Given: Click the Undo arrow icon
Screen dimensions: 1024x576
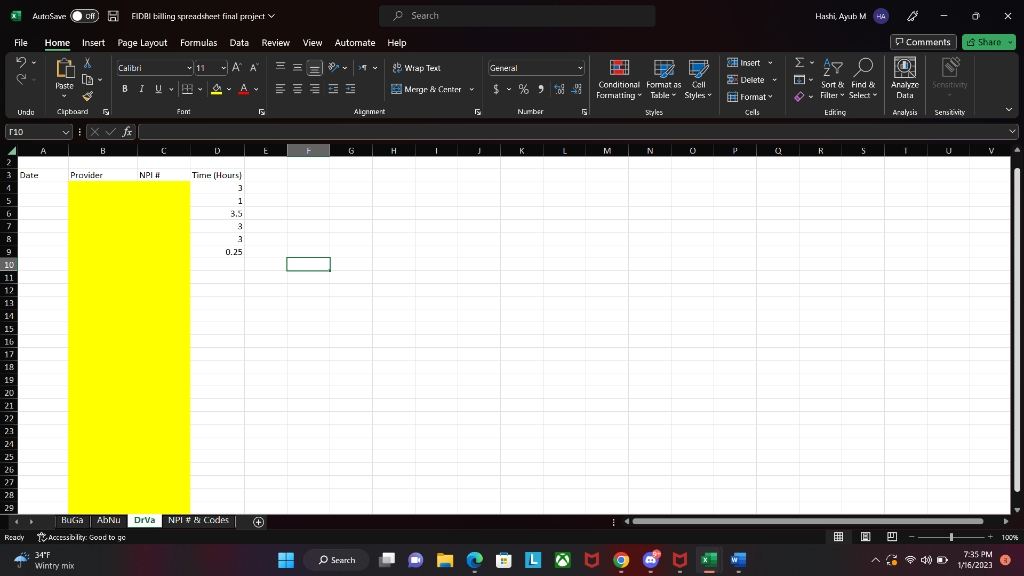Looking at the screenshot, I should pyautogui.click(x=21, y=62).
